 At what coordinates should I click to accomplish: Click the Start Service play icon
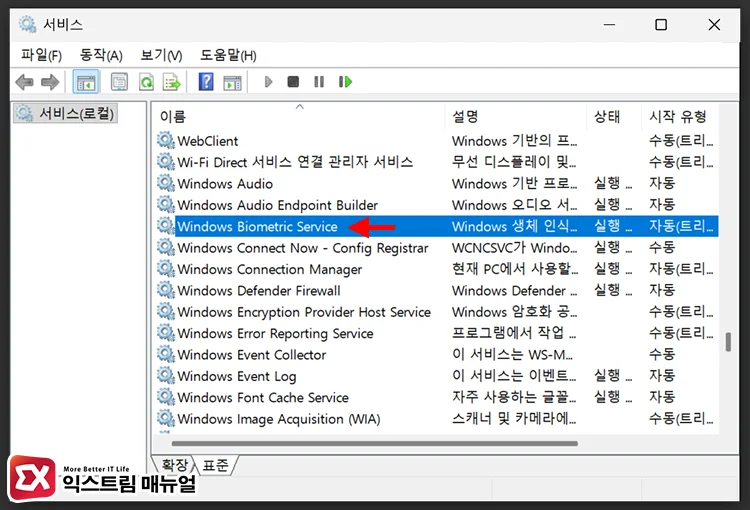268,82
